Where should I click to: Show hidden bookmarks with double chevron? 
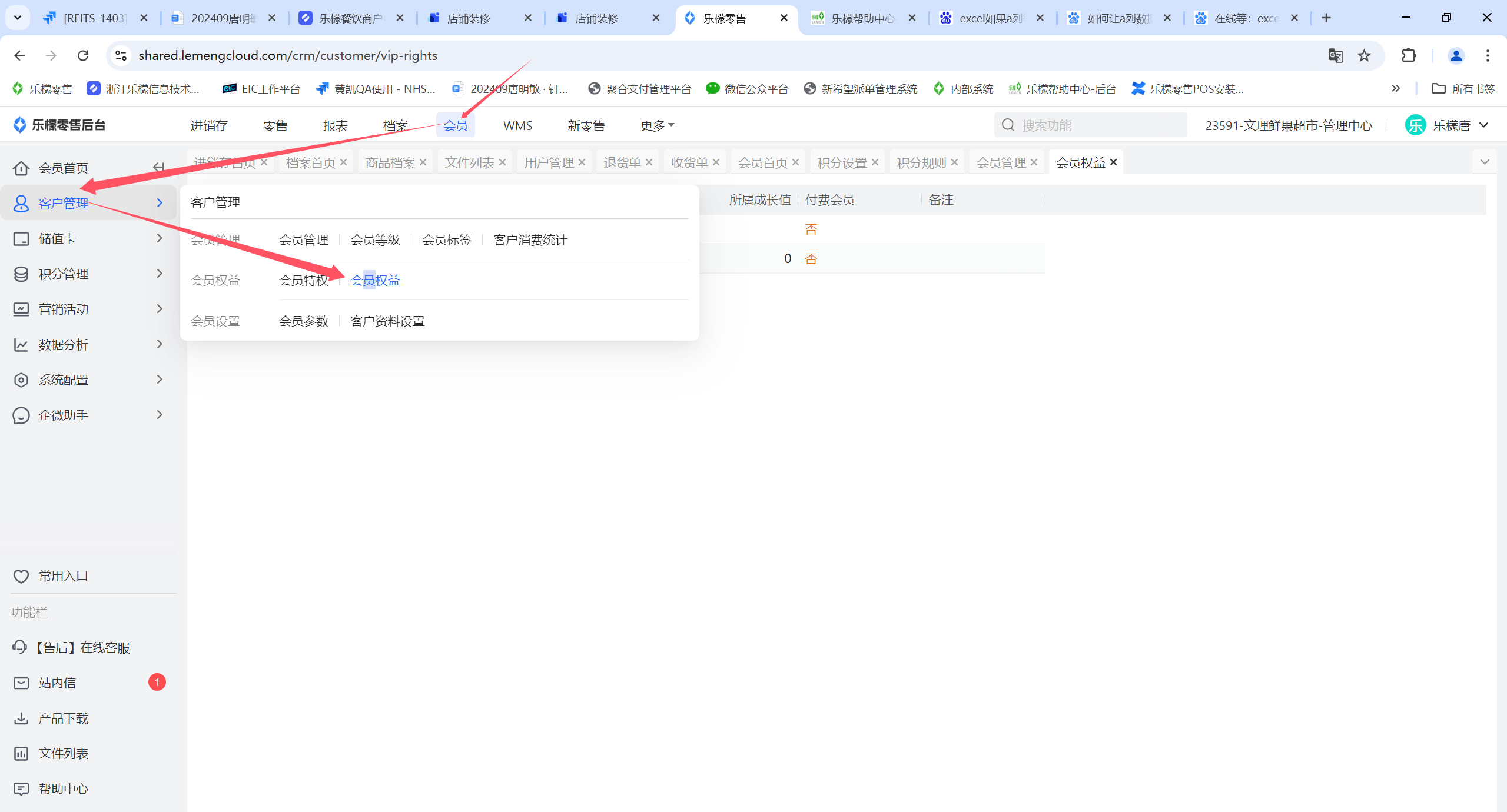1396,88
